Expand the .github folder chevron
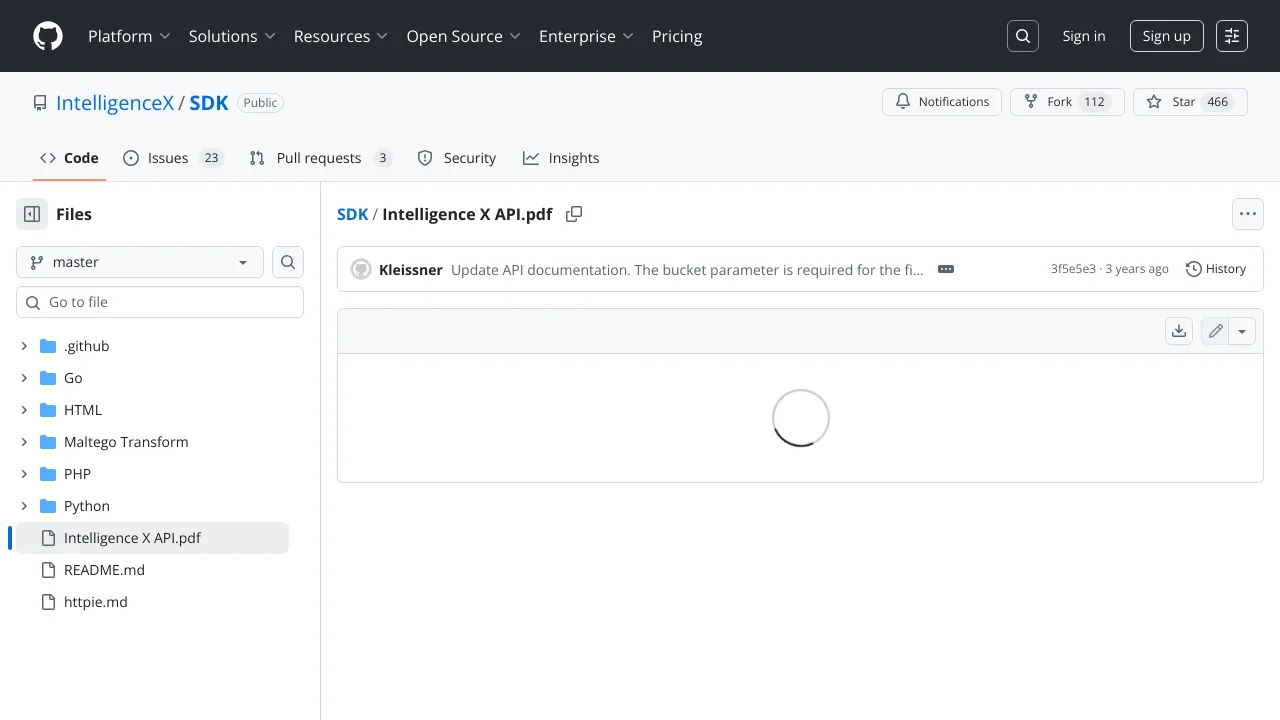Image resolution: width=1280 pixels, height=720 pixels. coord(24,346)
